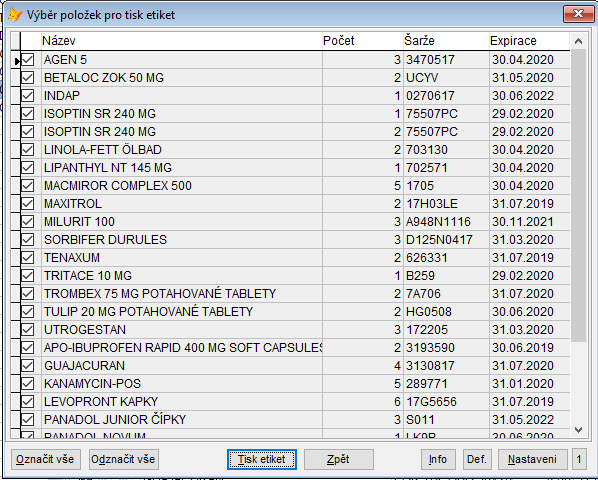Screen dimensions: 598x480
Task: Toggle the UTROGESTAN row checkbox
Action: coord(27,329)
